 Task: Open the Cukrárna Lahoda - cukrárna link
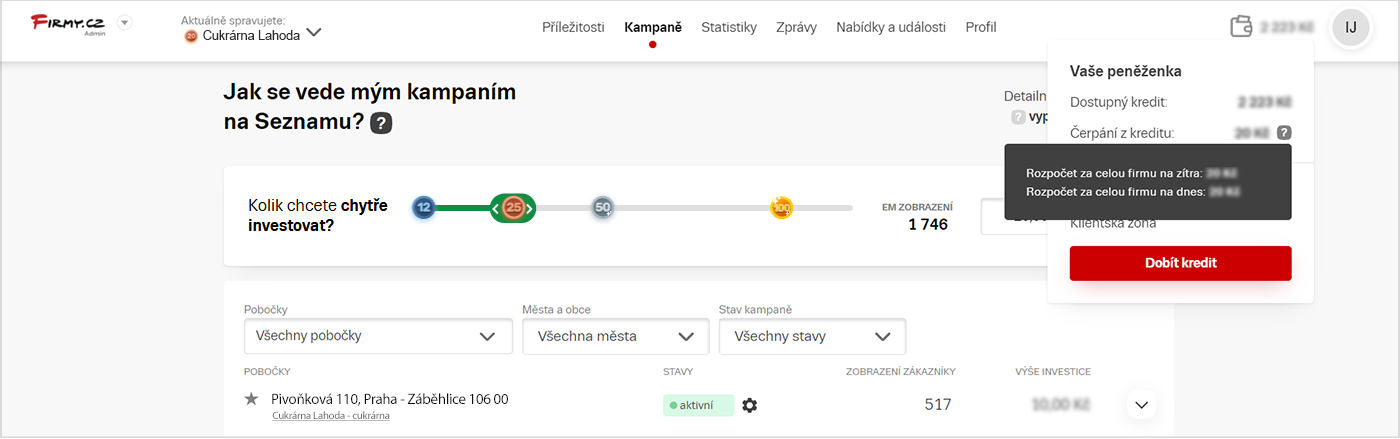click(331, 416)
